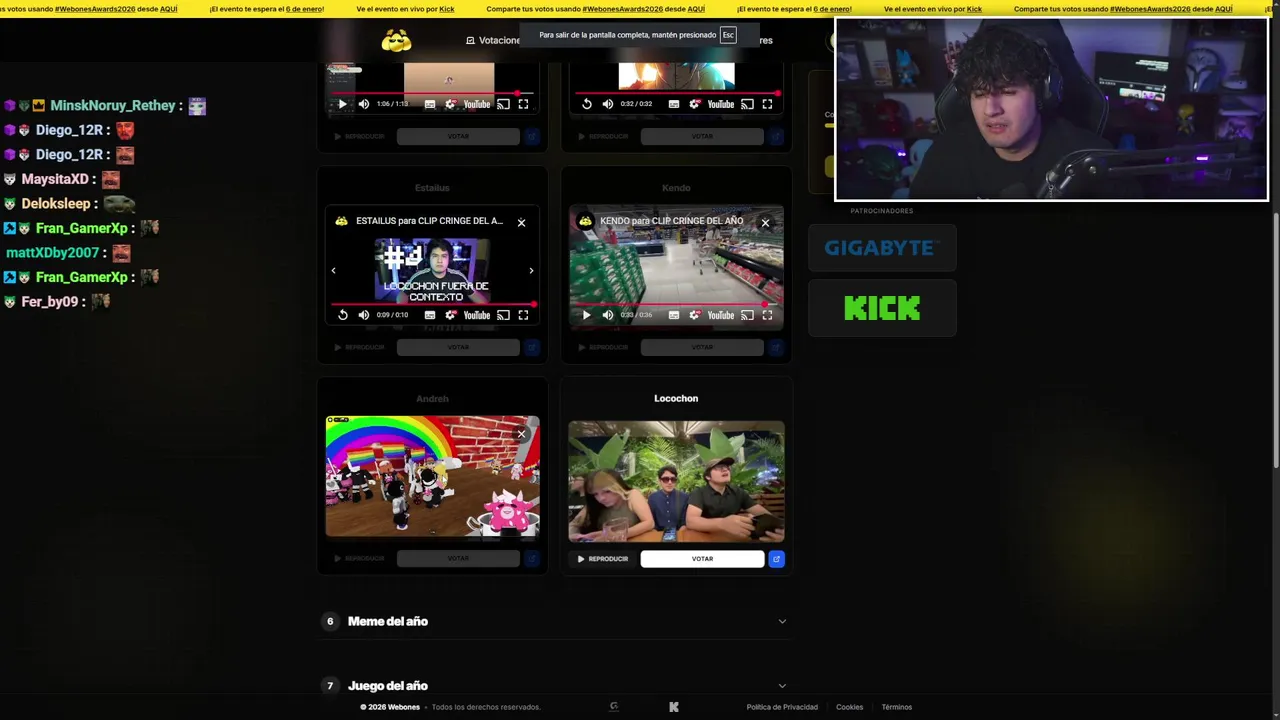Toggle subtitles on the Kendo clip
The width and height of the screenshot is (1280, 720).
[x=674, y=315]
